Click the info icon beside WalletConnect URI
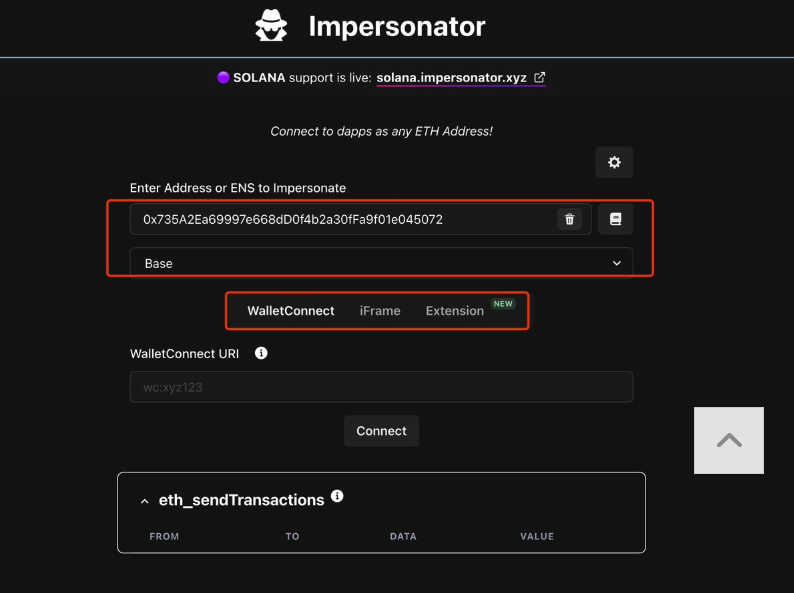794x593 pixels. (261, 353)
